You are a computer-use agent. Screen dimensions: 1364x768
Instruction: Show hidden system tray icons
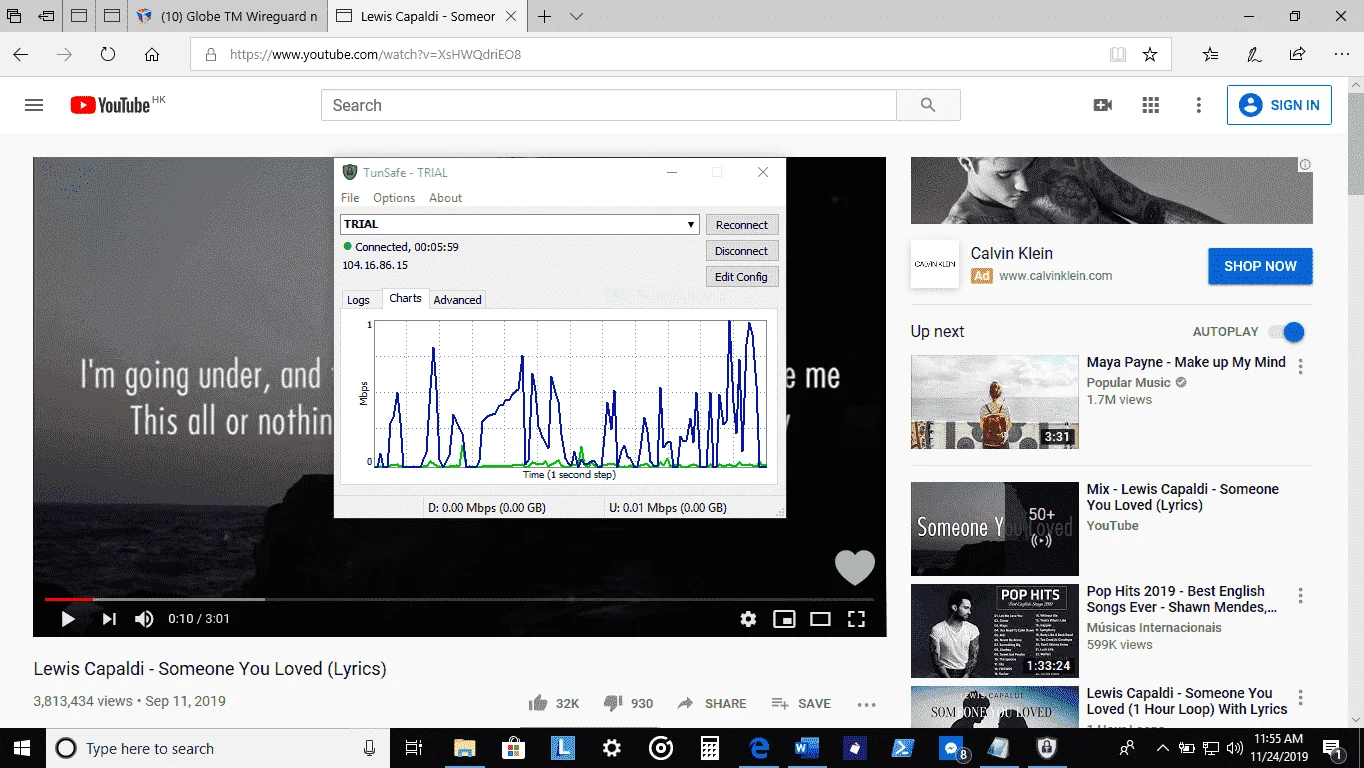(1162, 748)
